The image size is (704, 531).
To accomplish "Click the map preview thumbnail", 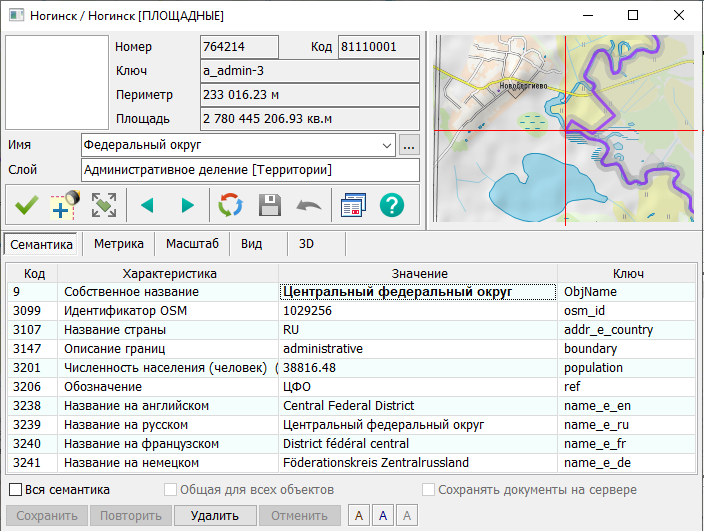I will point(565,129).
